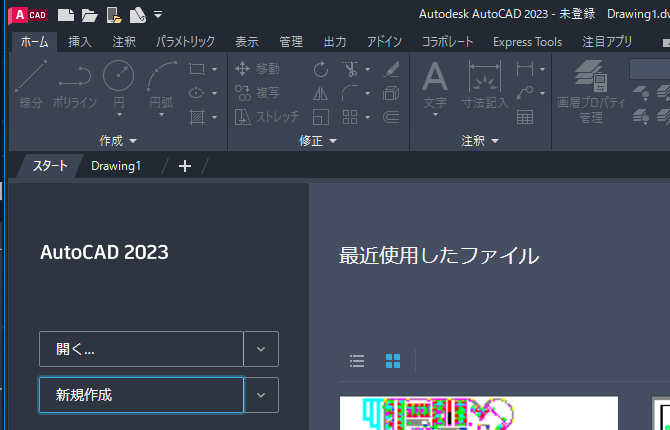670x430 pixels.
Task: Click the linear dimension icon
Action: point(525,69)
